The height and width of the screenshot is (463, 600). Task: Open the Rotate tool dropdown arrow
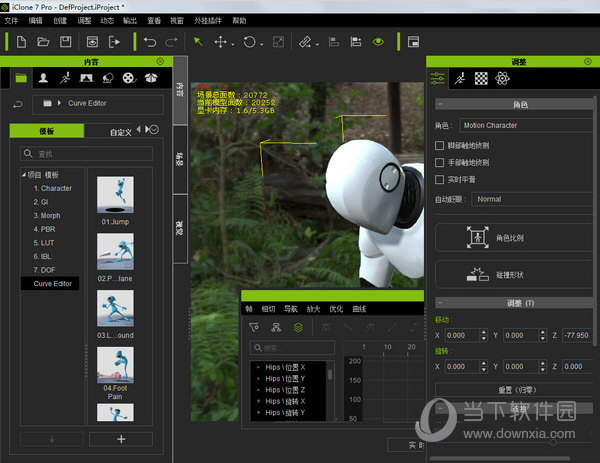click(x=262, y=45)
